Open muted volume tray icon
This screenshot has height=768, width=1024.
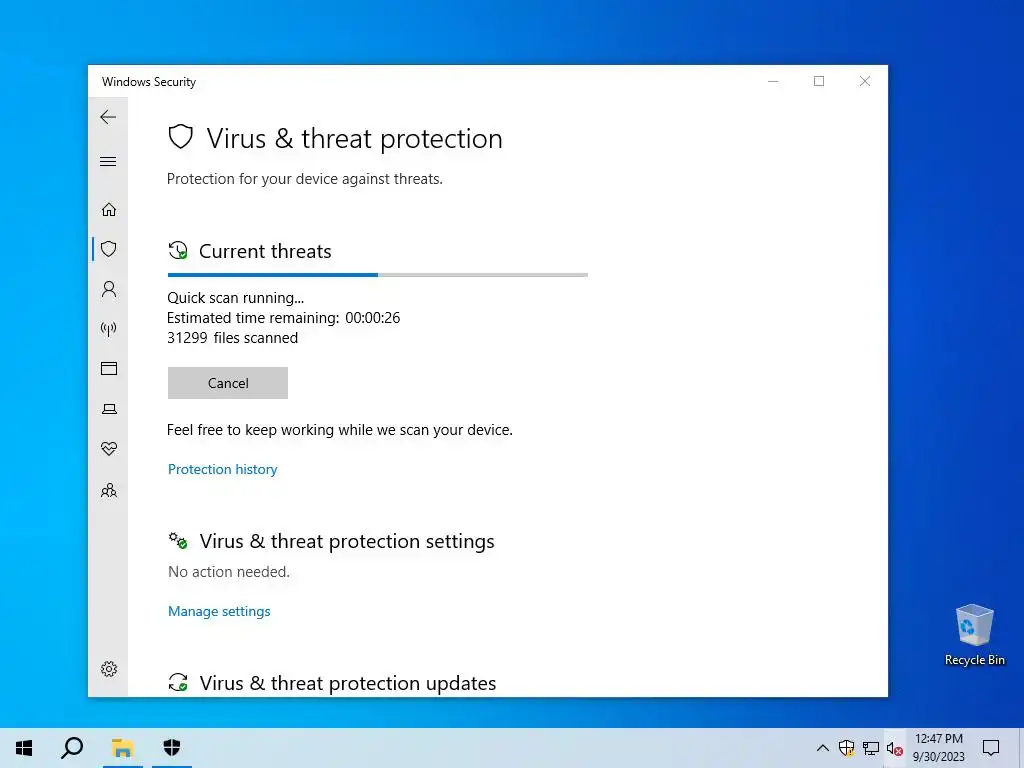(x=895, y=748)
